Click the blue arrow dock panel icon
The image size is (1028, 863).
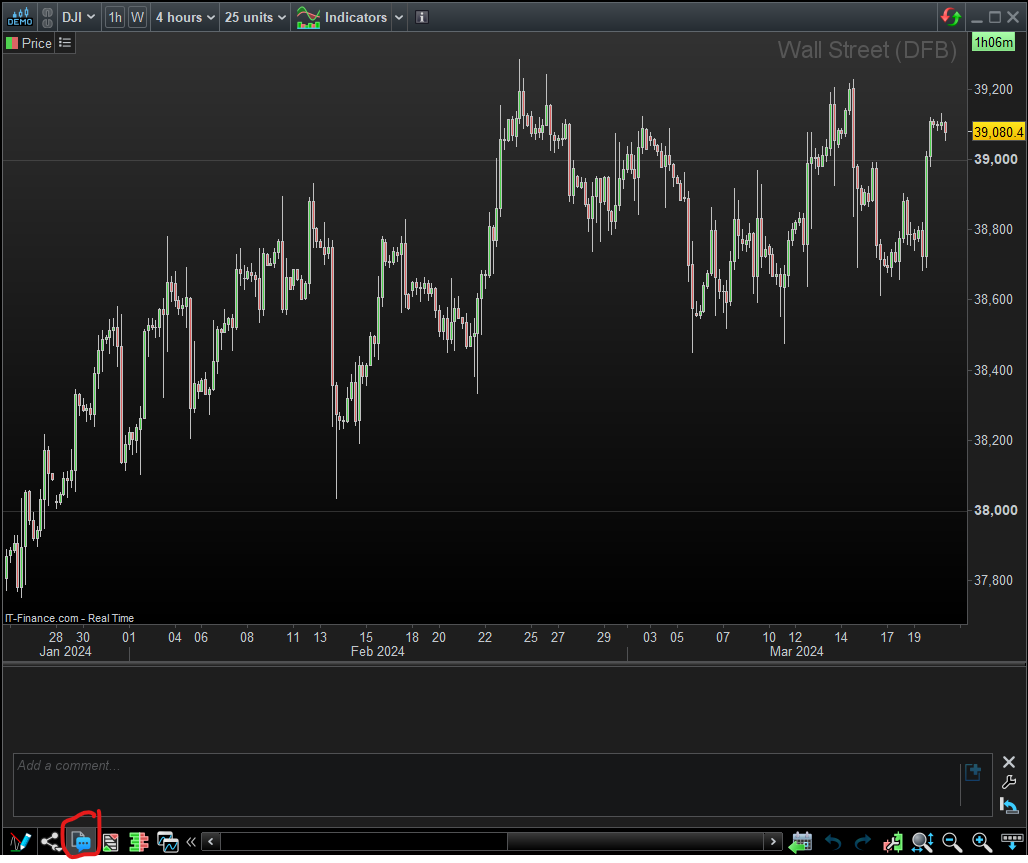pos(1009,805)
